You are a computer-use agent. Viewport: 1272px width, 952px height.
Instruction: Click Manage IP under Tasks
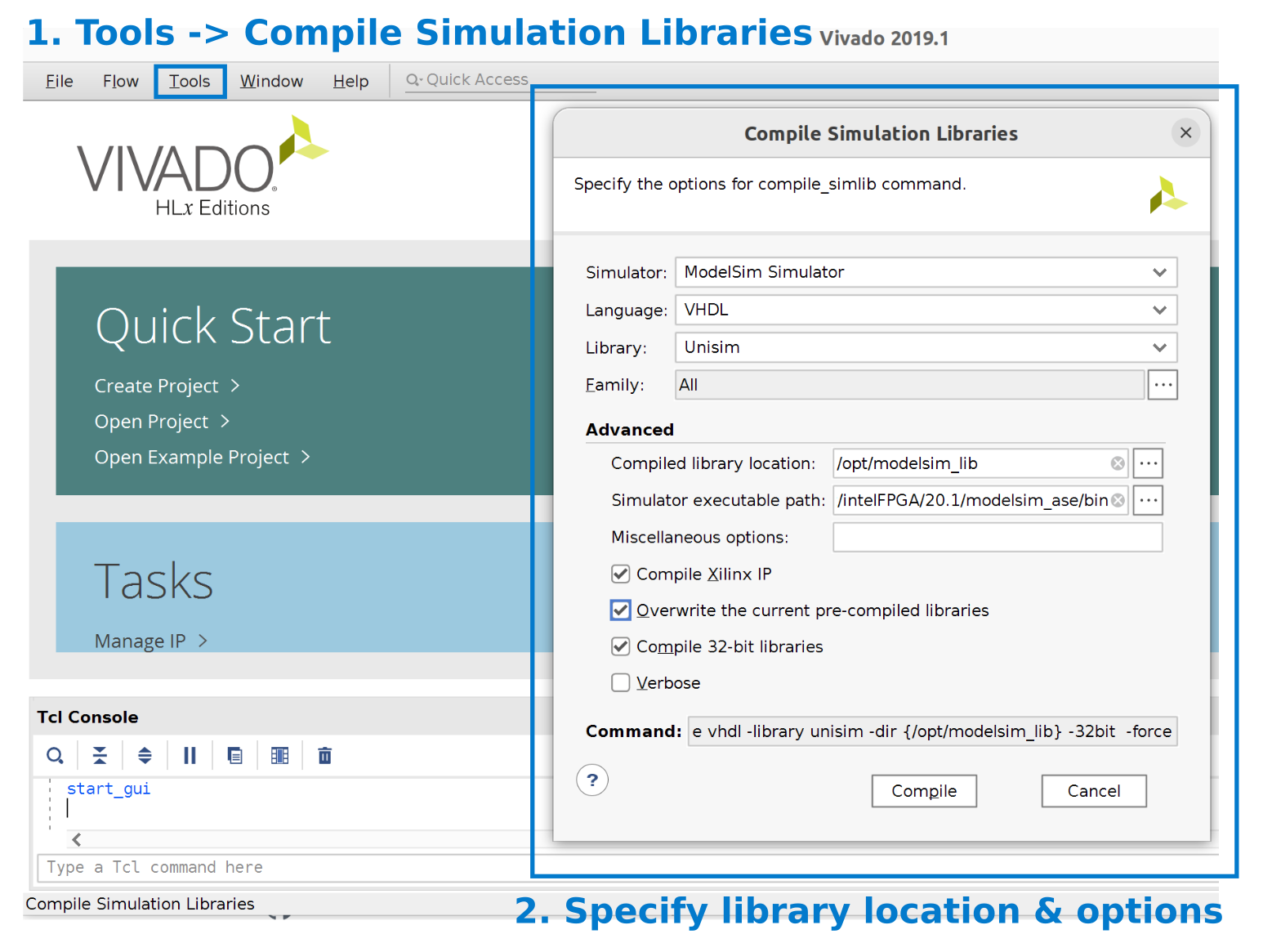140,641
